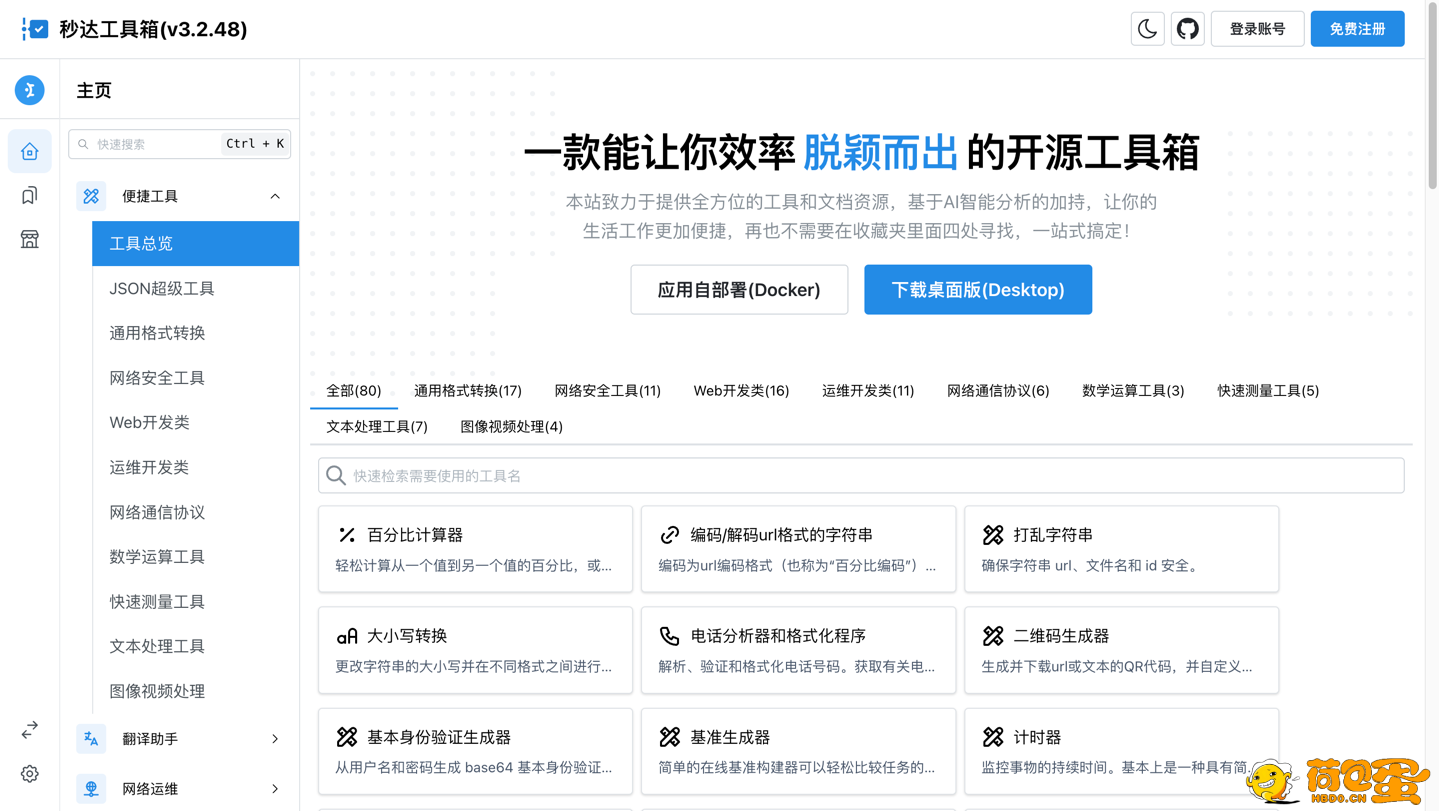This screenshot has height=811, width=1439.
Task: Open the blue round app icon in sidebar
Action: [30, 90]
